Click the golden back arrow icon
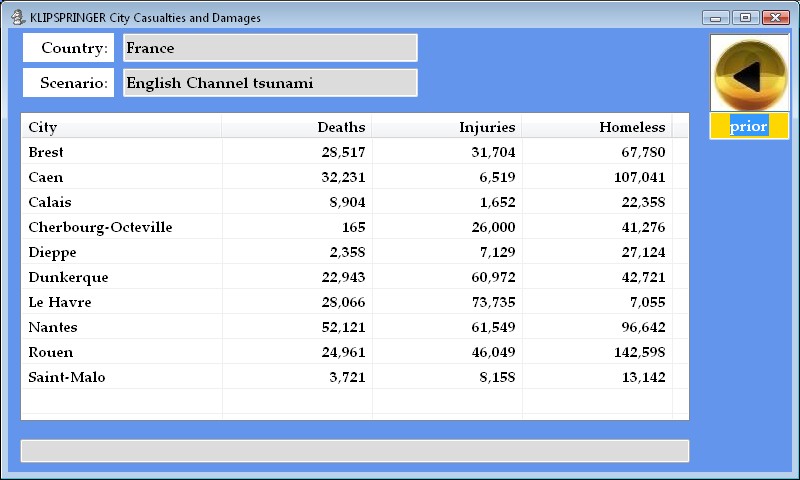 (749, 74)
